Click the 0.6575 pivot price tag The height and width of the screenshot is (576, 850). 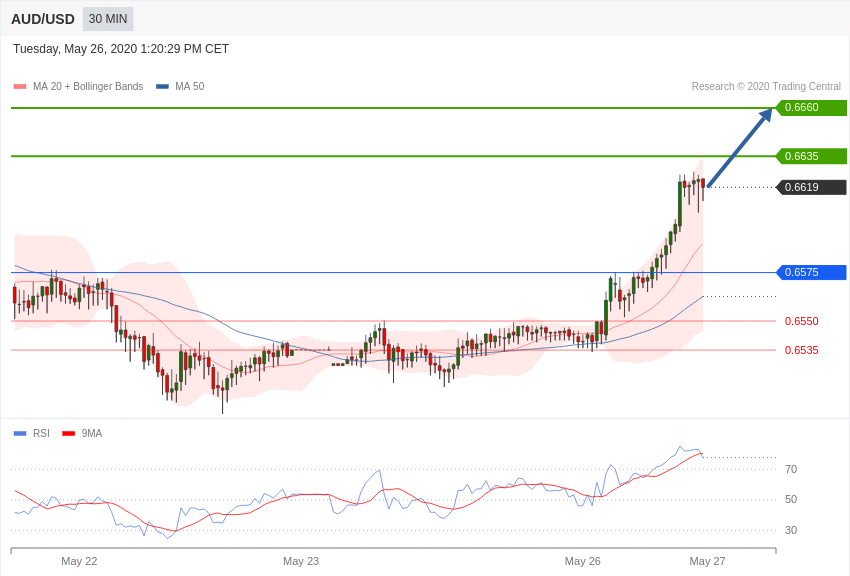tap(812, 272)
